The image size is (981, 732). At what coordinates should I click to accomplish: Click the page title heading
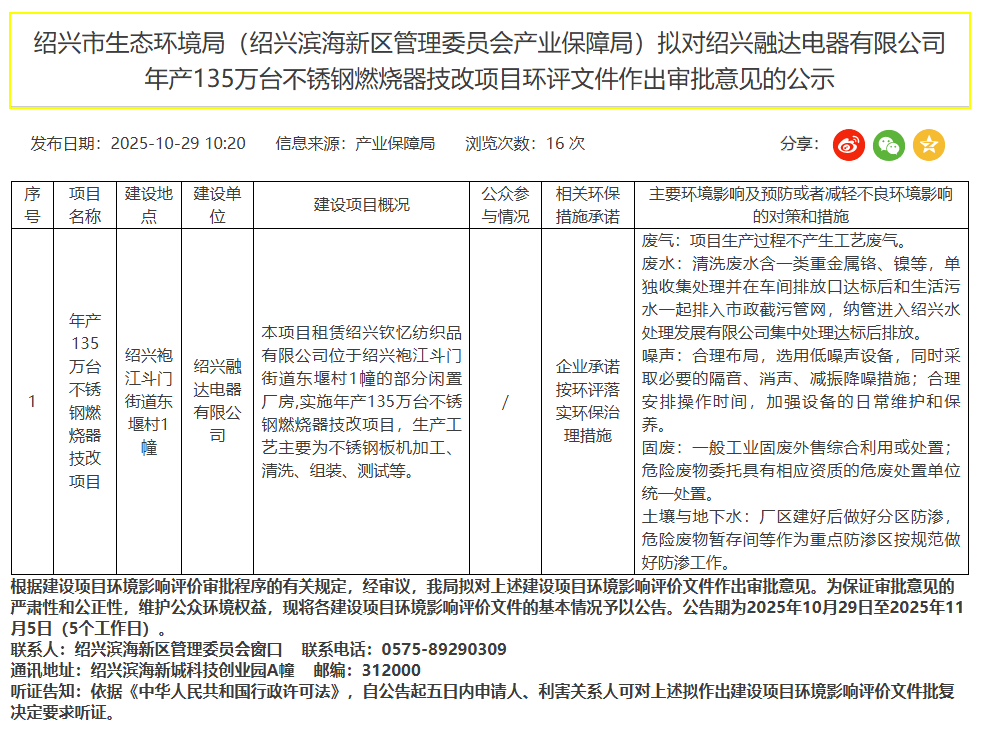click(x=489, y=60)
